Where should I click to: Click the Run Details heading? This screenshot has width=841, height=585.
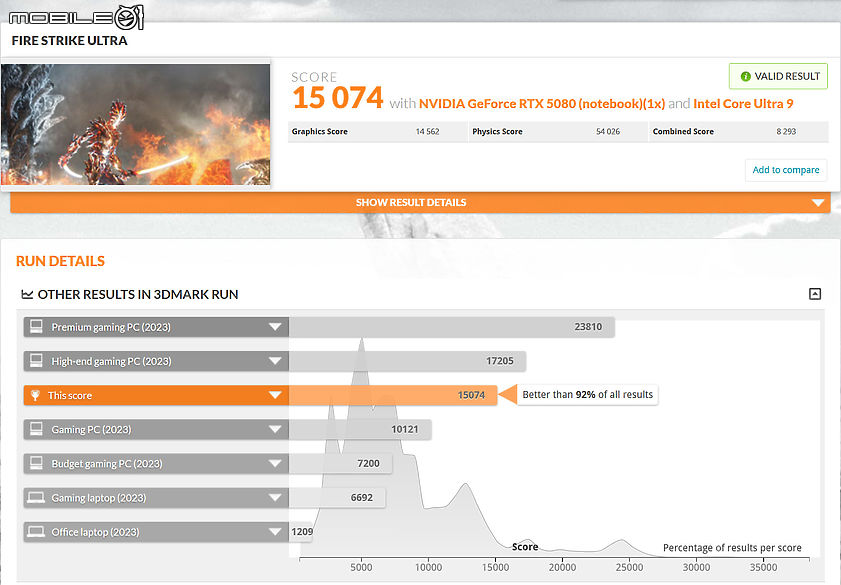(x=60, y=261)
